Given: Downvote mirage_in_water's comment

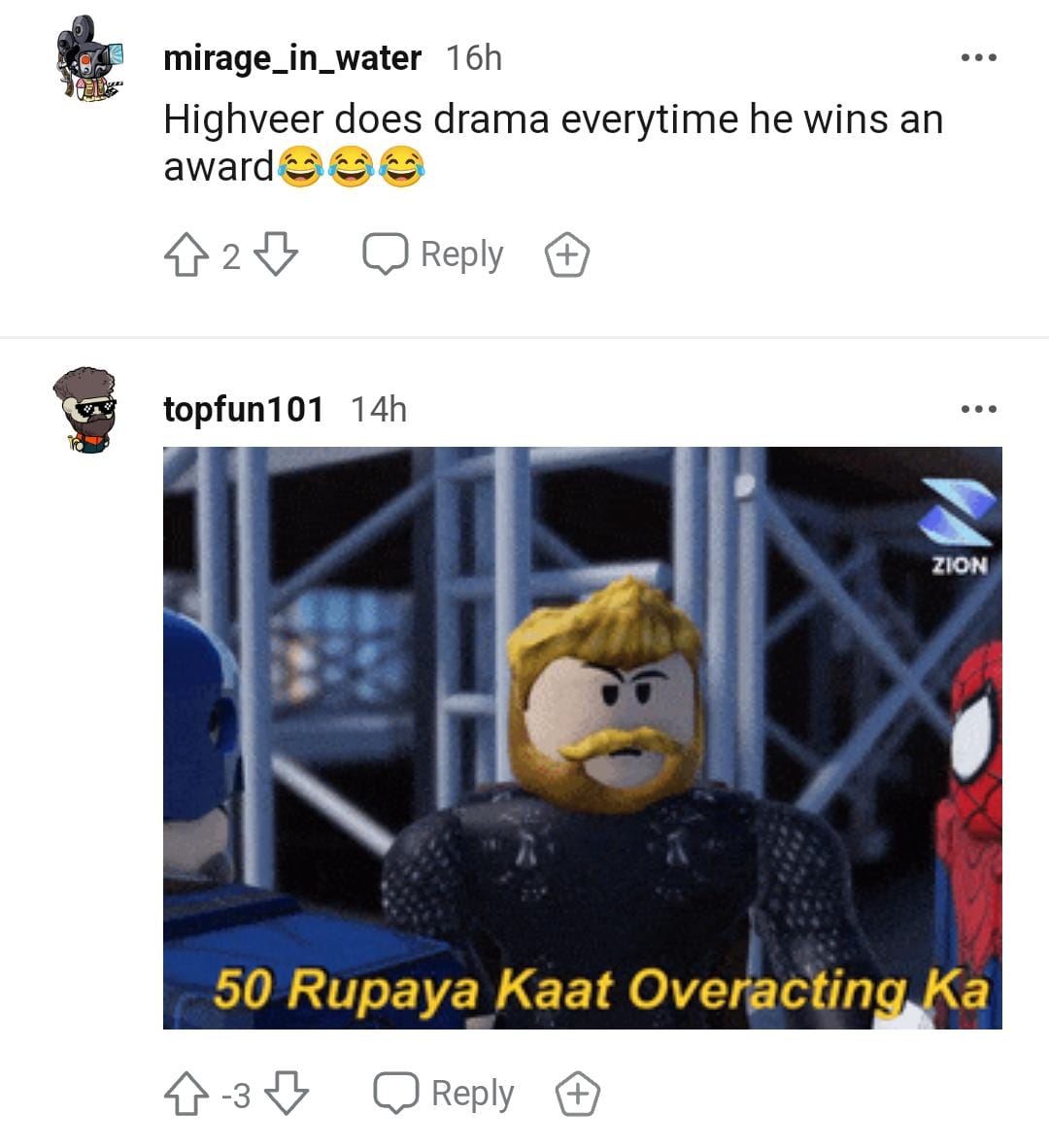Looking at the screenshot, I should tap(275, 254).
